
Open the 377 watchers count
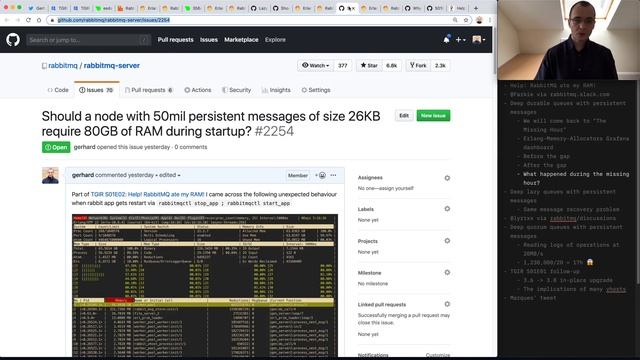[342, 65]
